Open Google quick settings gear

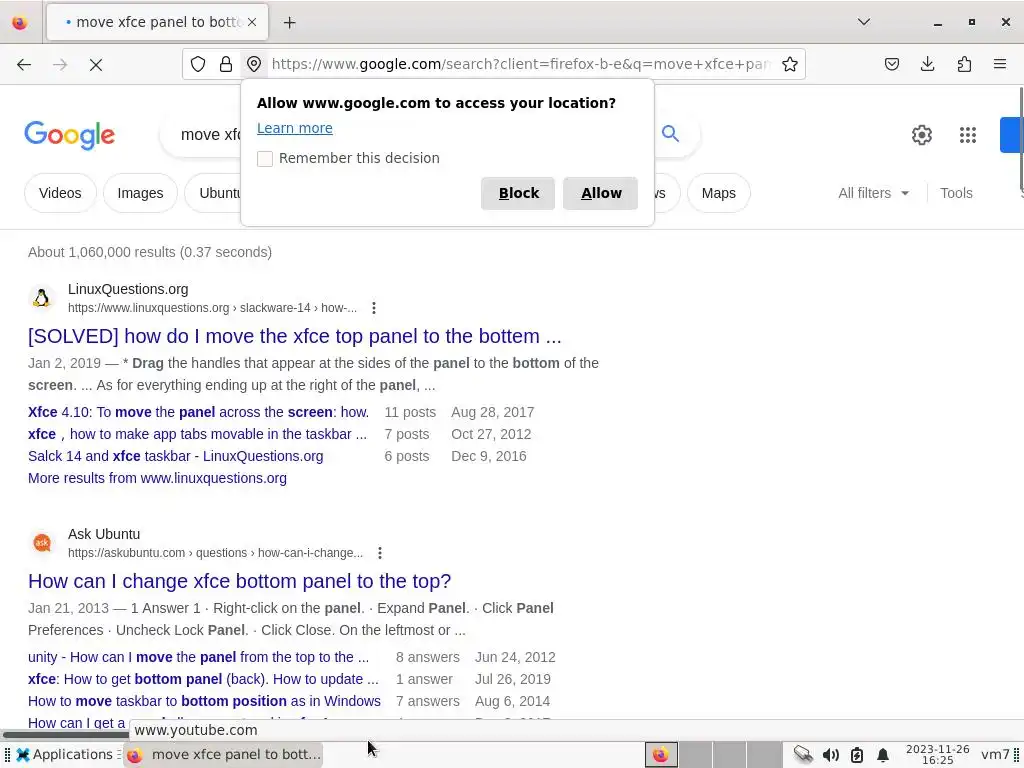[921, 135]
